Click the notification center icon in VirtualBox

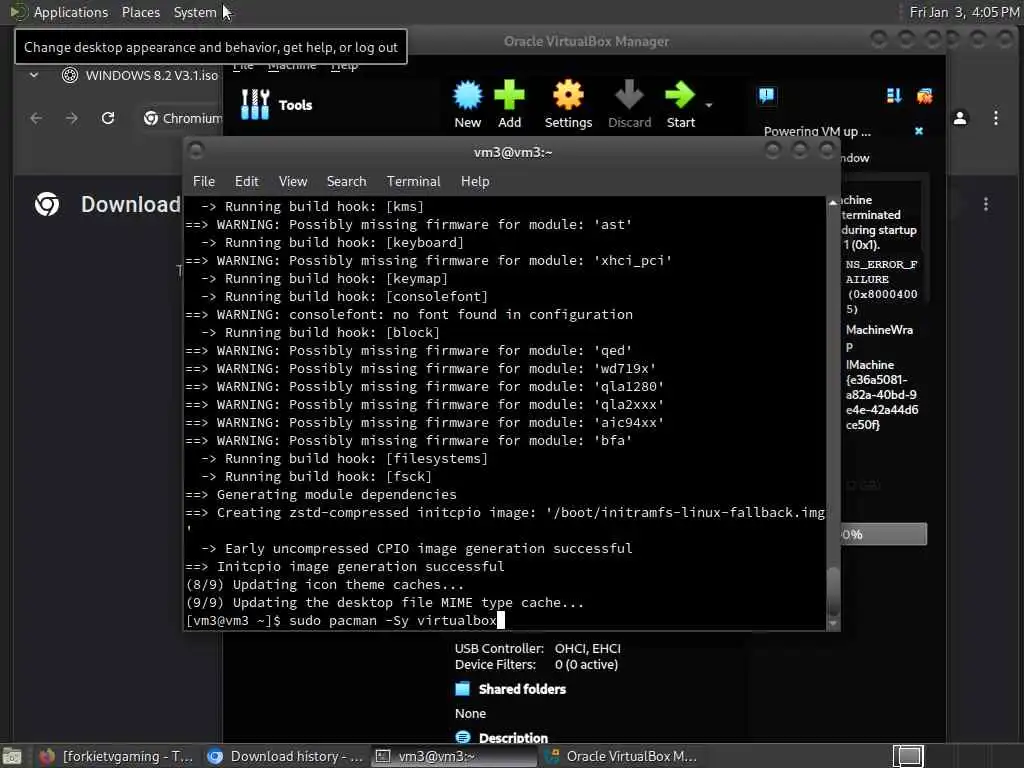pyautogui.click(x=767, y=96)
